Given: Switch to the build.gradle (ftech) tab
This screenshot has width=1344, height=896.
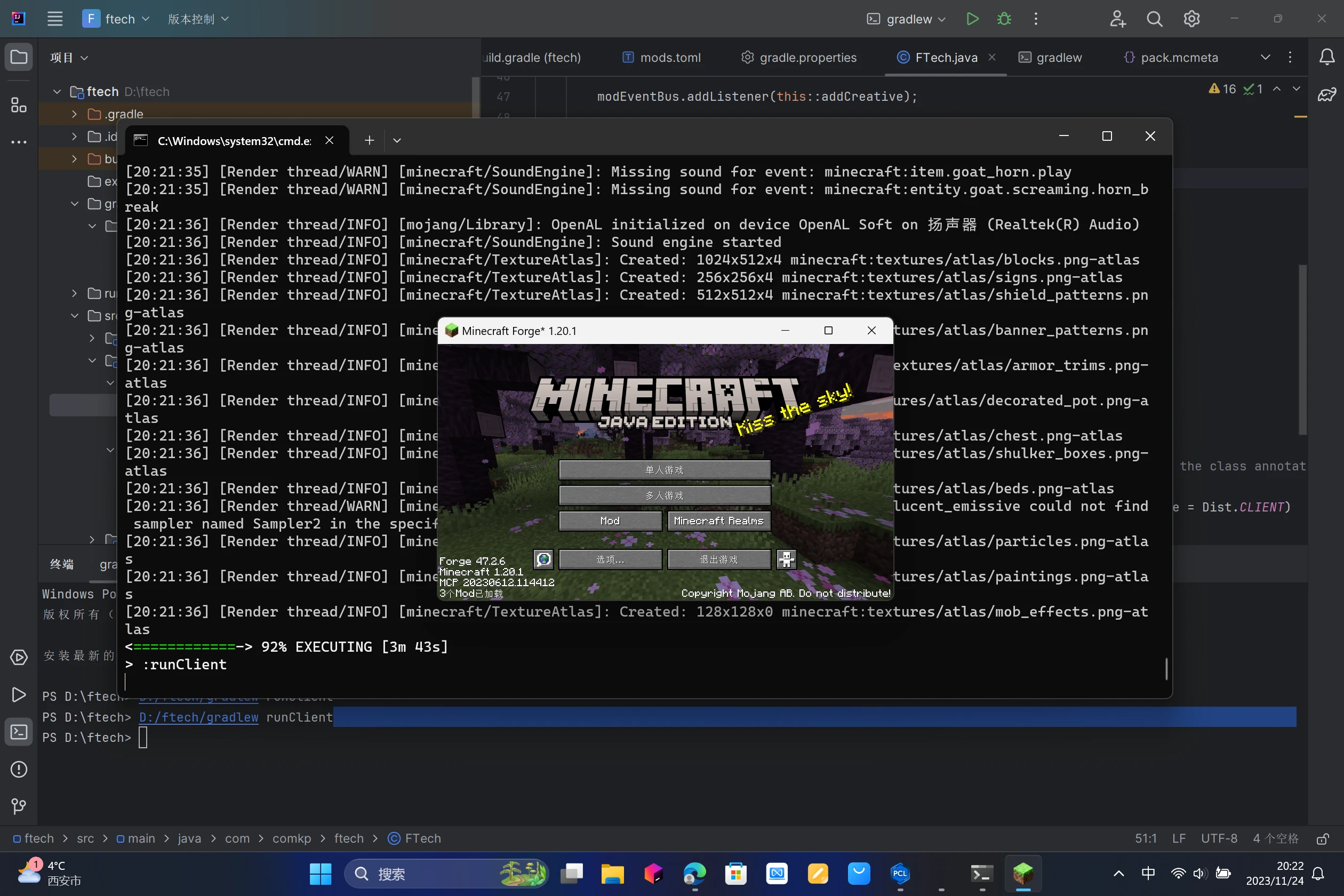Looking at the screenshot, I should [531, 58].
